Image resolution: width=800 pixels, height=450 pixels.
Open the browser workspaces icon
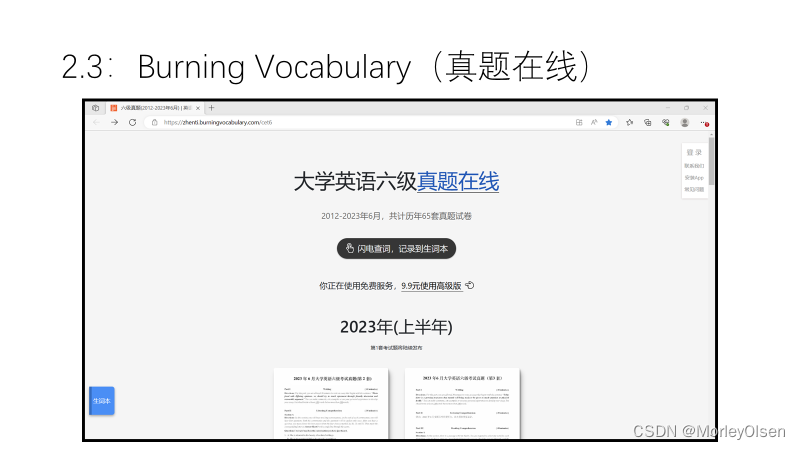(x=95, y=108)
